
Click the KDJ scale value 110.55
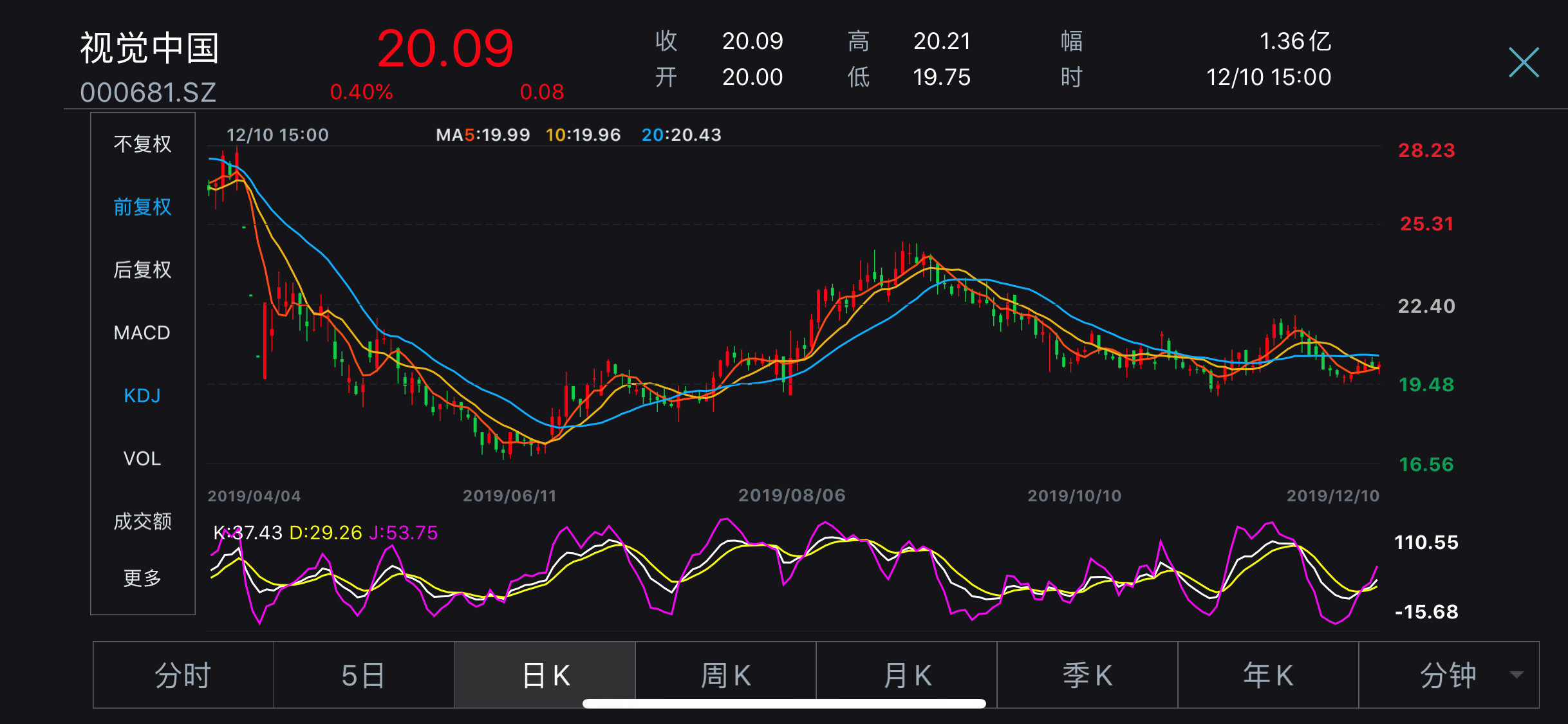(x=1426, y=543)
